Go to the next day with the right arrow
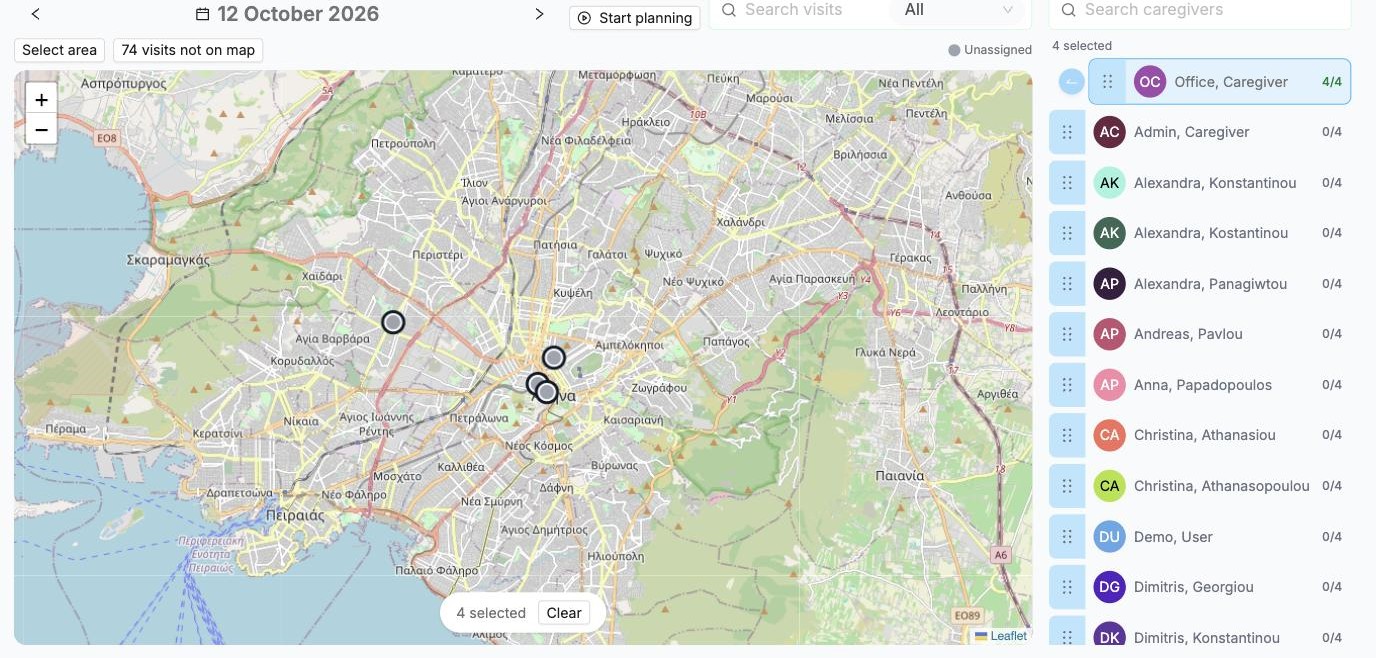This screenshot has height=658, width=1376. (539, 14)
